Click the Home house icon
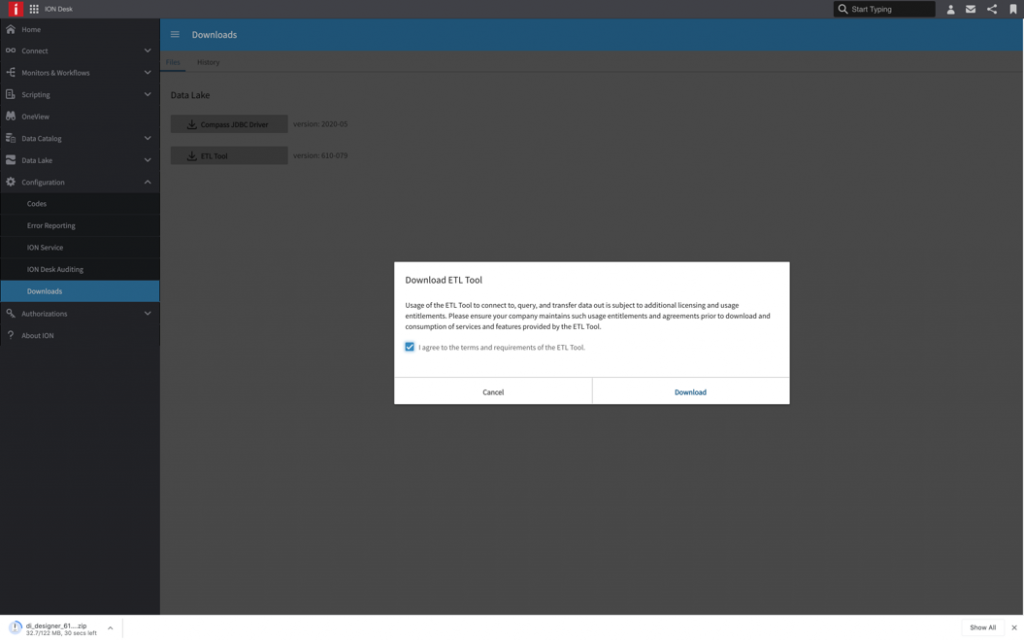This screenshot has height=641, width=1024. click(10, 29)
